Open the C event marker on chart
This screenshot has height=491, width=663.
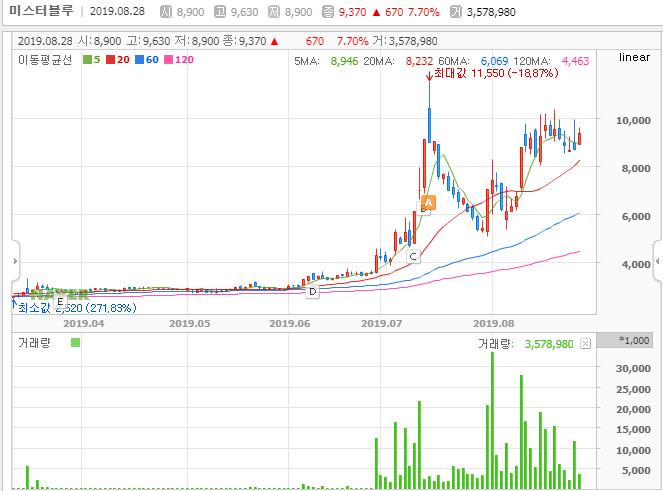coord(413,256)
